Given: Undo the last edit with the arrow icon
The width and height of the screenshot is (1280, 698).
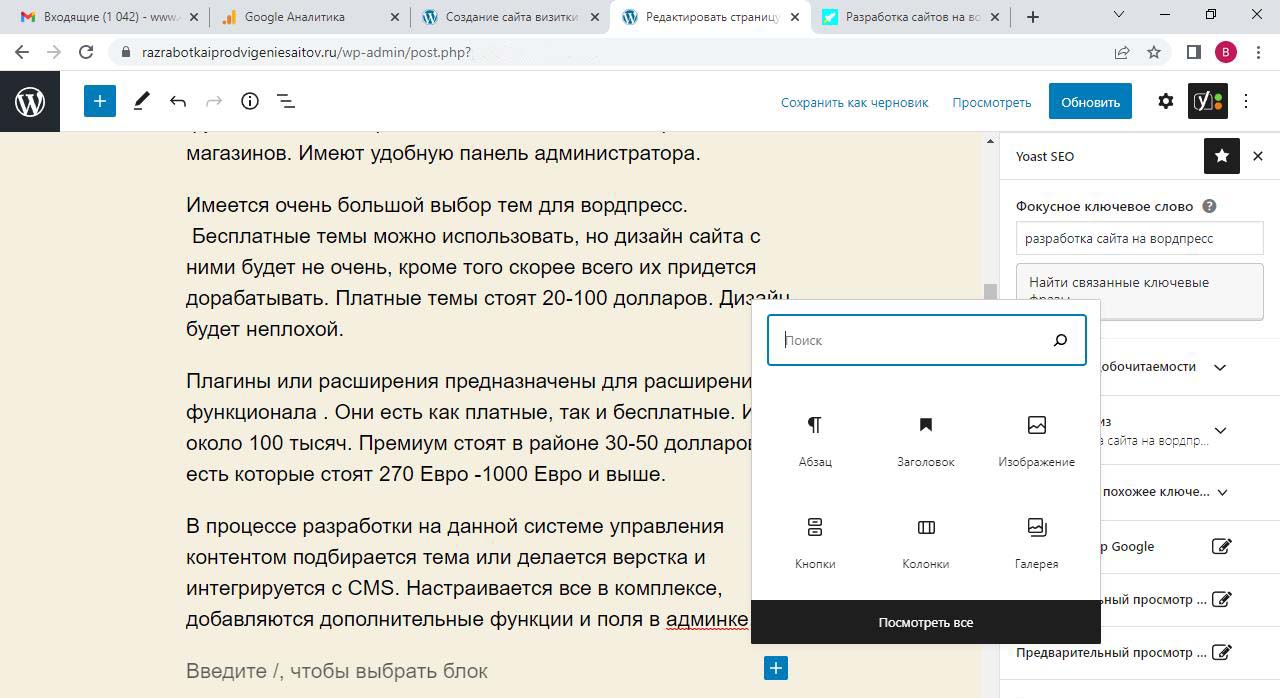Looking at the screenshot, I should (178, 101).
